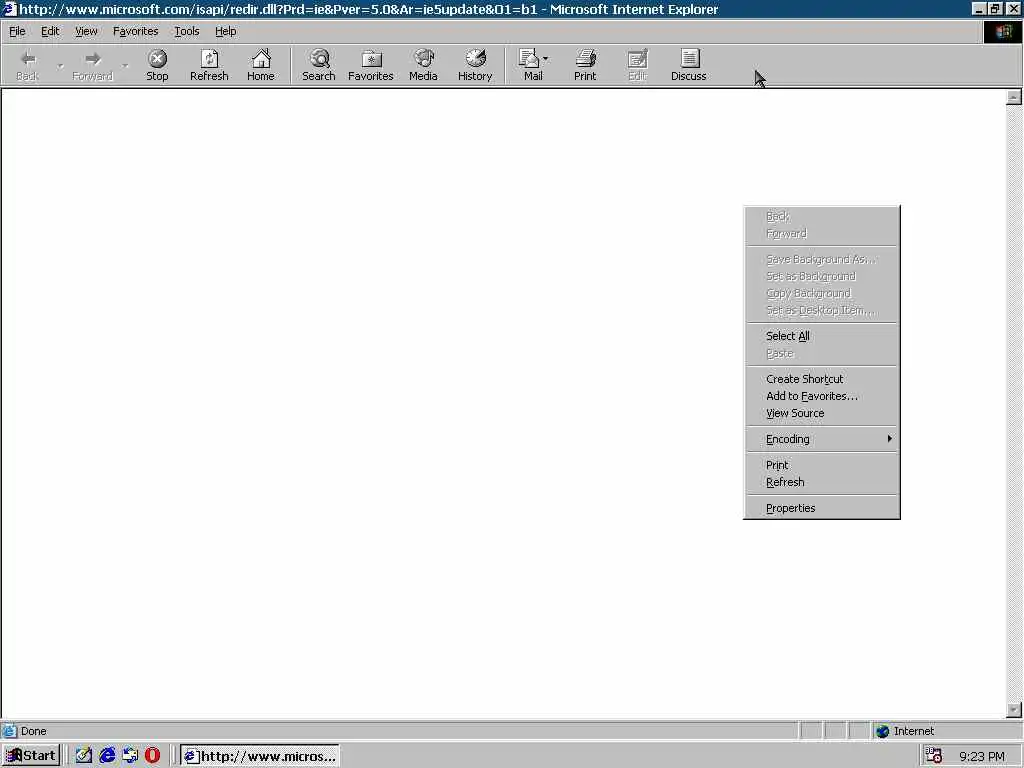Click the disabled Set as Desktop Item entry
The width and height of the screenshot is (1024, 768).
coord(822,310)
